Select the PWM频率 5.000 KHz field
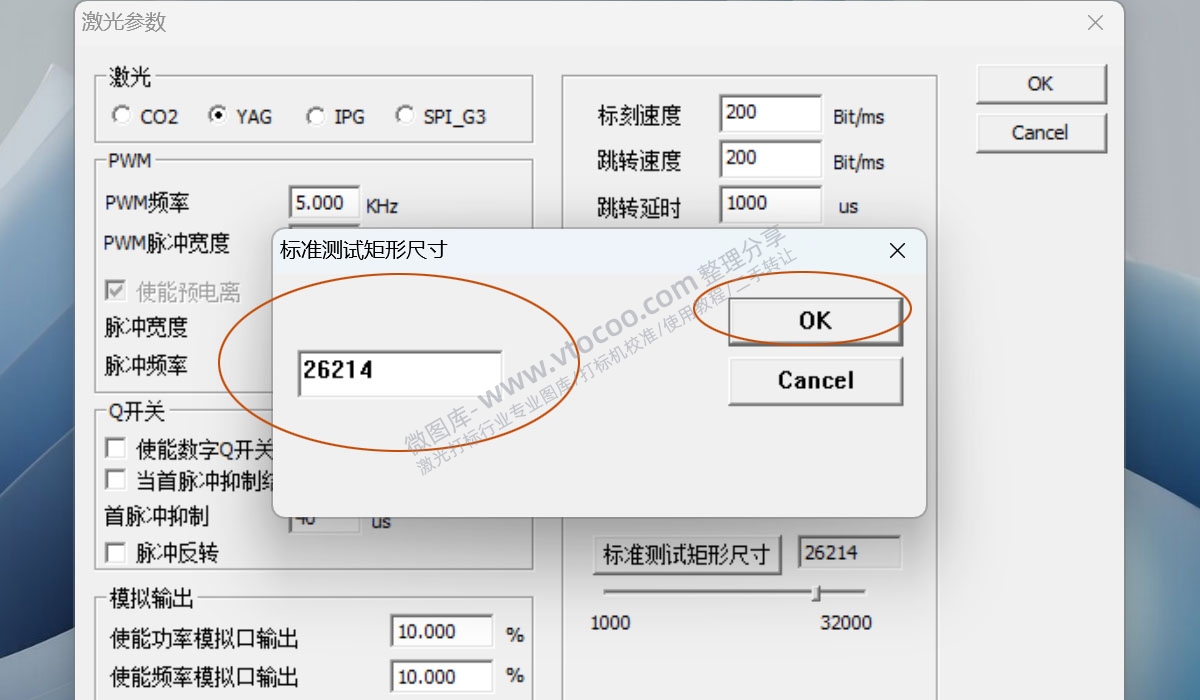 (322, 202)
